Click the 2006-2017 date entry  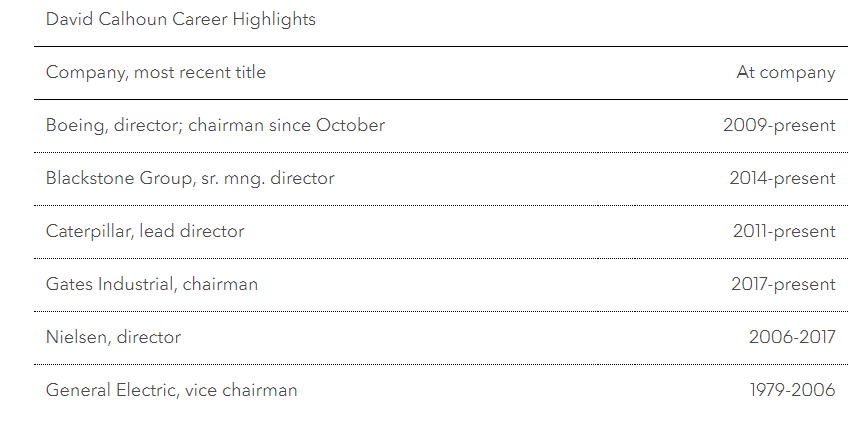(x=791, y=337)
